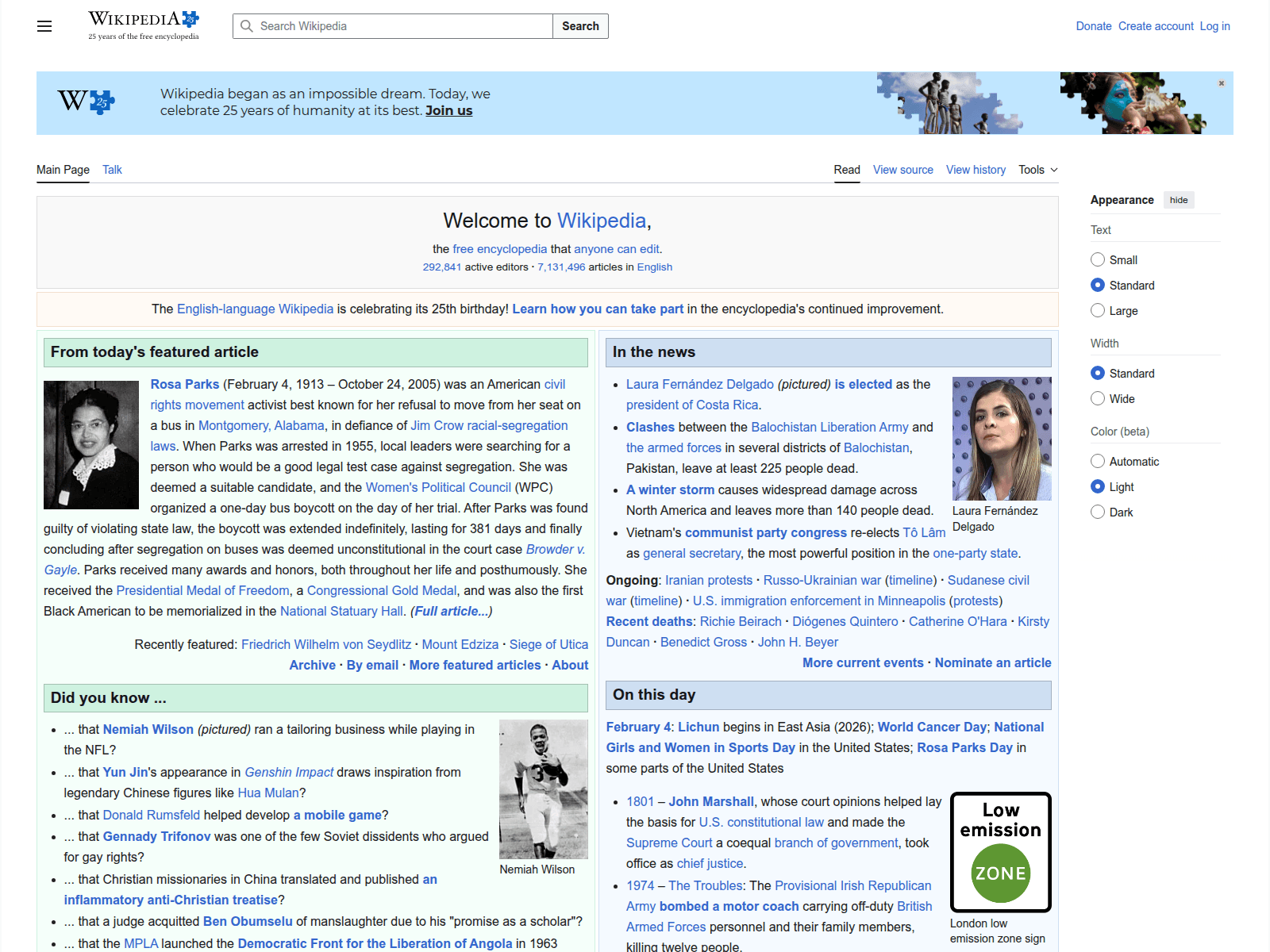This screenshot has width=1270, height=952.
Task: Click the Donate link
Action: tap(1094, 26)
